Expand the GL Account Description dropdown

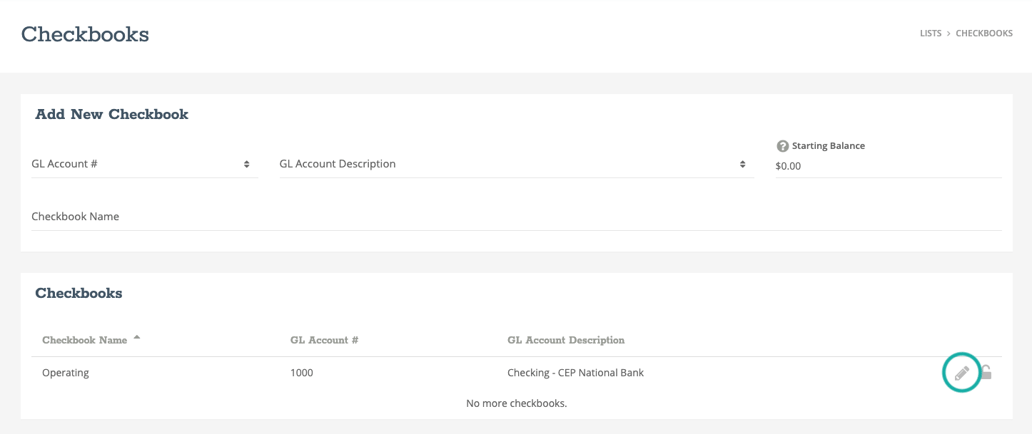[515, 164]
